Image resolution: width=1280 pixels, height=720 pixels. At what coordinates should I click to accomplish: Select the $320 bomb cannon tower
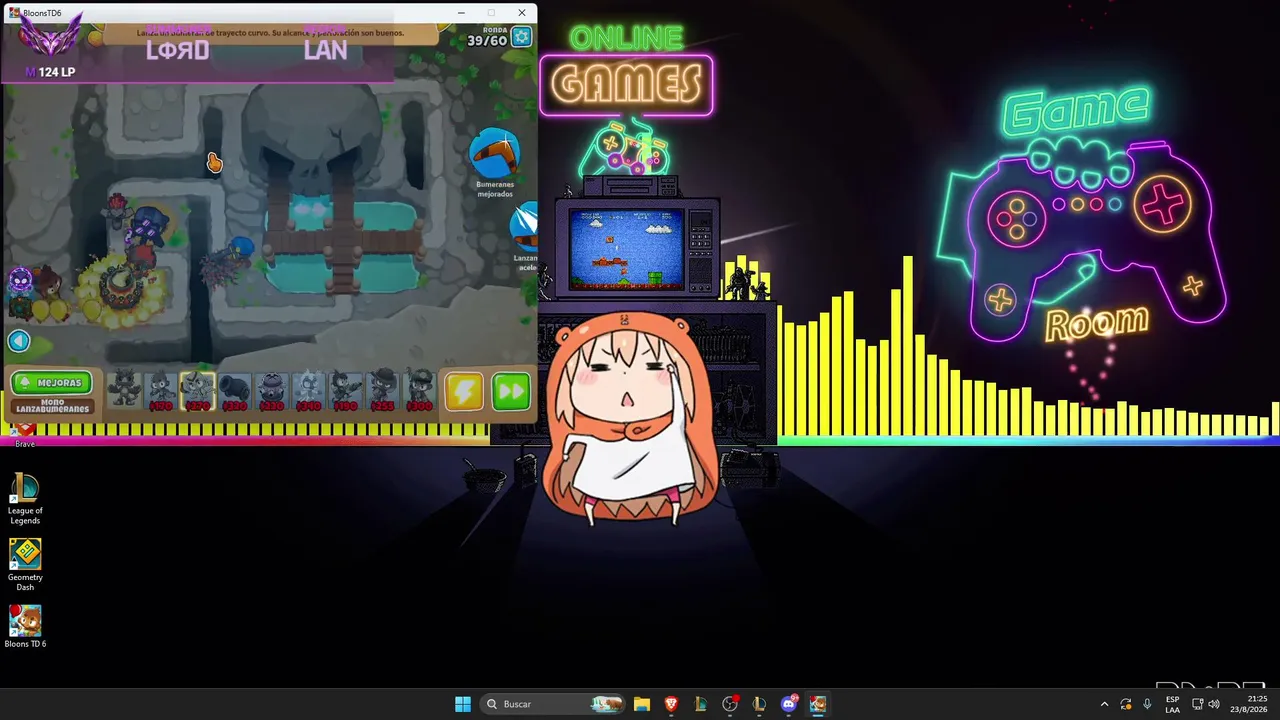pos(234,390)
